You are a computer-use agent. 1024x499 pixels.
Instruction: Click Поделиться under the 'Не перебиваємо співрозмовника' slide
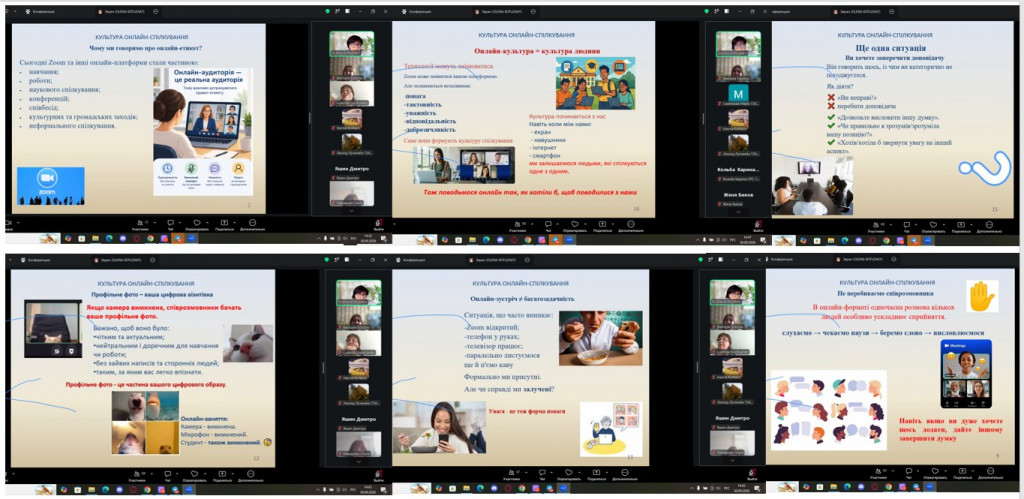[x=963, y=474]
